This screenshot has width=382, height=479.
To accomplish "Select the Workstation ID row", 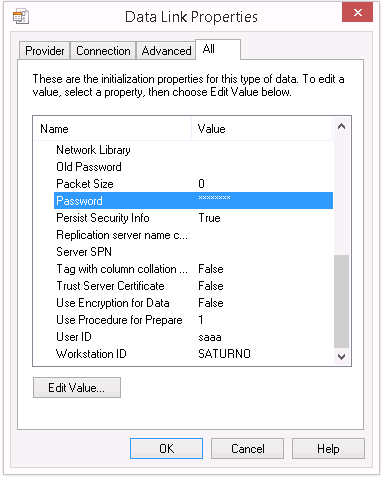I will [193, 354].
